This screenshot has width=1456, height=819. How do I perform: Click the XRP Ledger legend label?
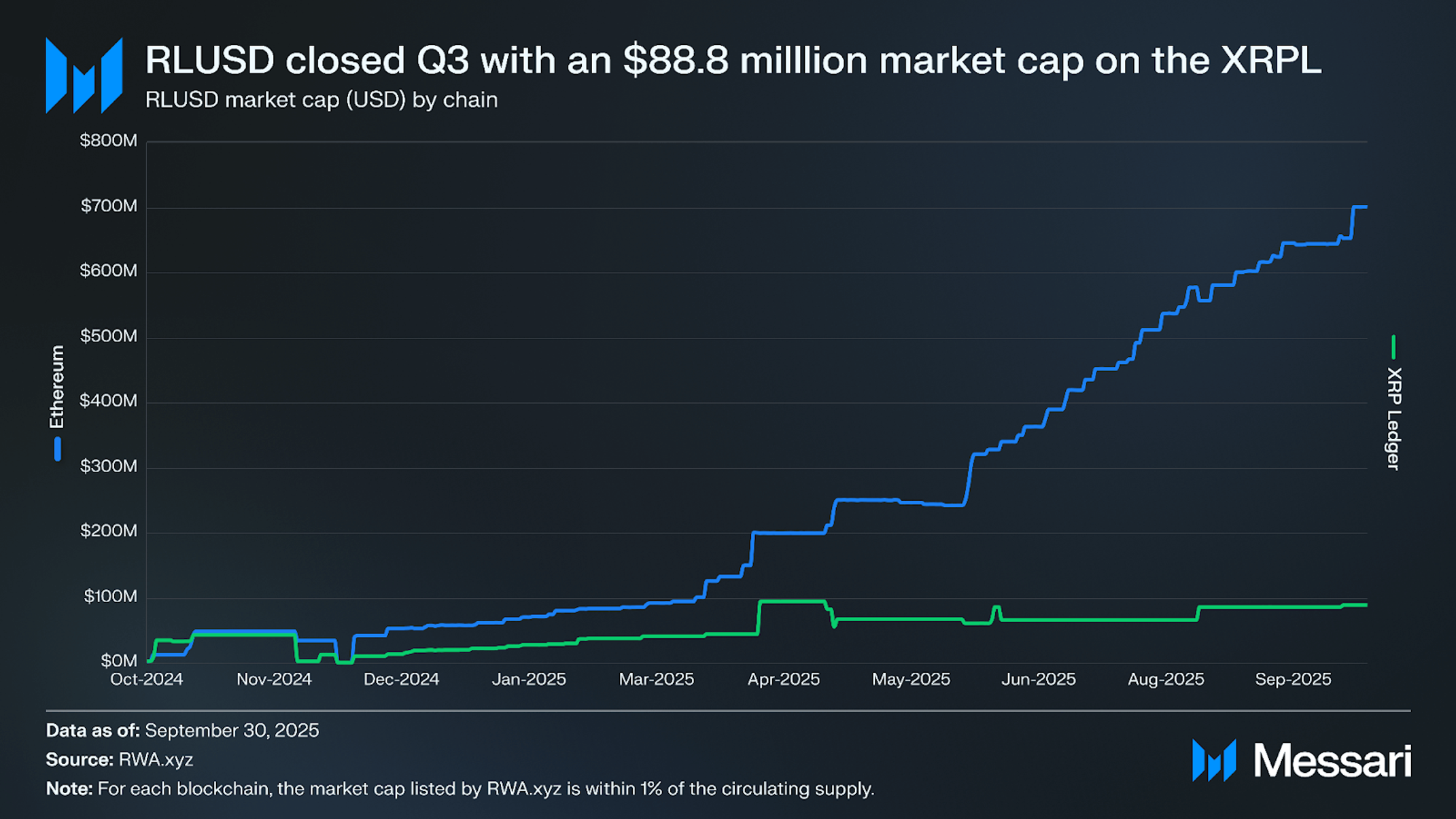click(1393, 418)
